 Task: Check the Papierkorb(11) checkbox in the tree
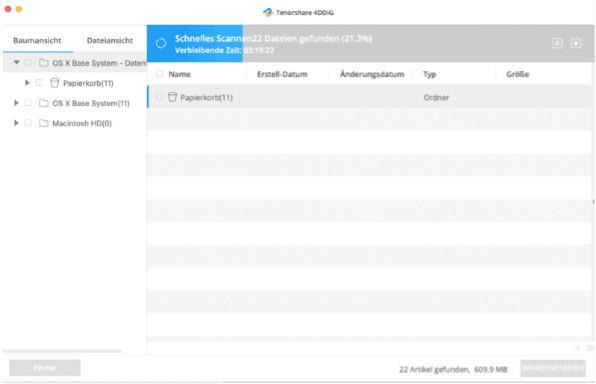(x=39, y=83)
